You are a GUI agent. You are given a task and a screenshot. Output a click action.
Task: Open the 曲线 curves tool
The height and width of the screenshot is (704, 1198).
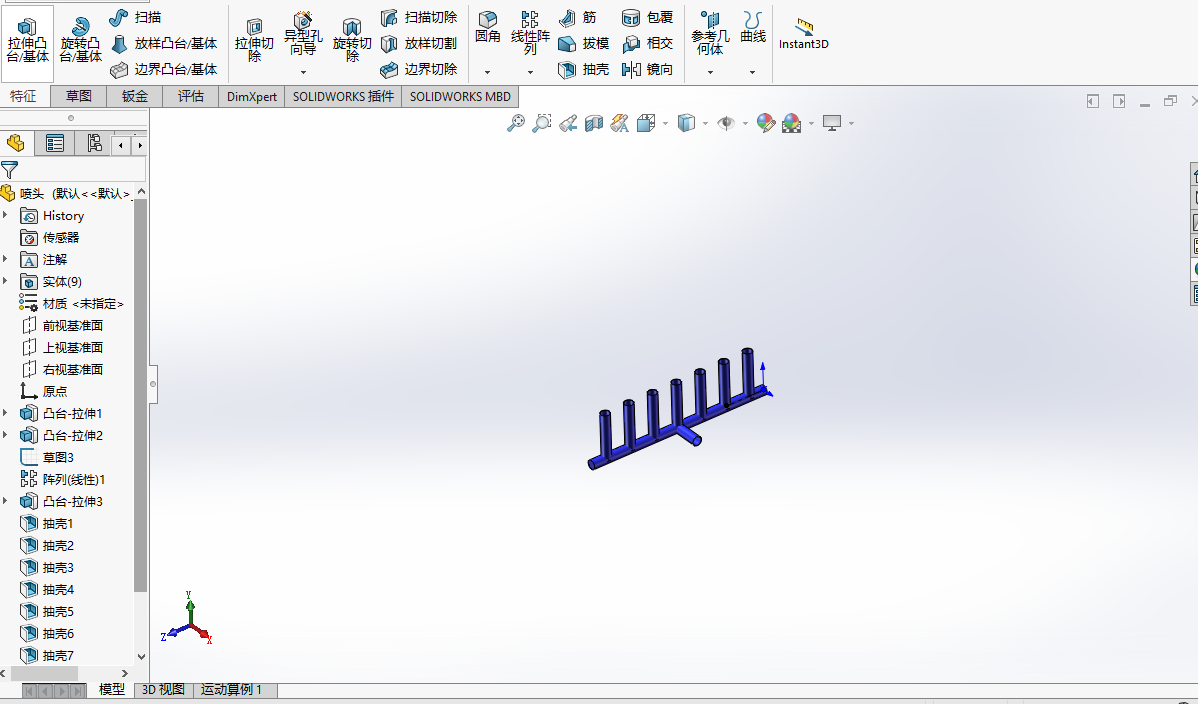(x=753, y=27)
